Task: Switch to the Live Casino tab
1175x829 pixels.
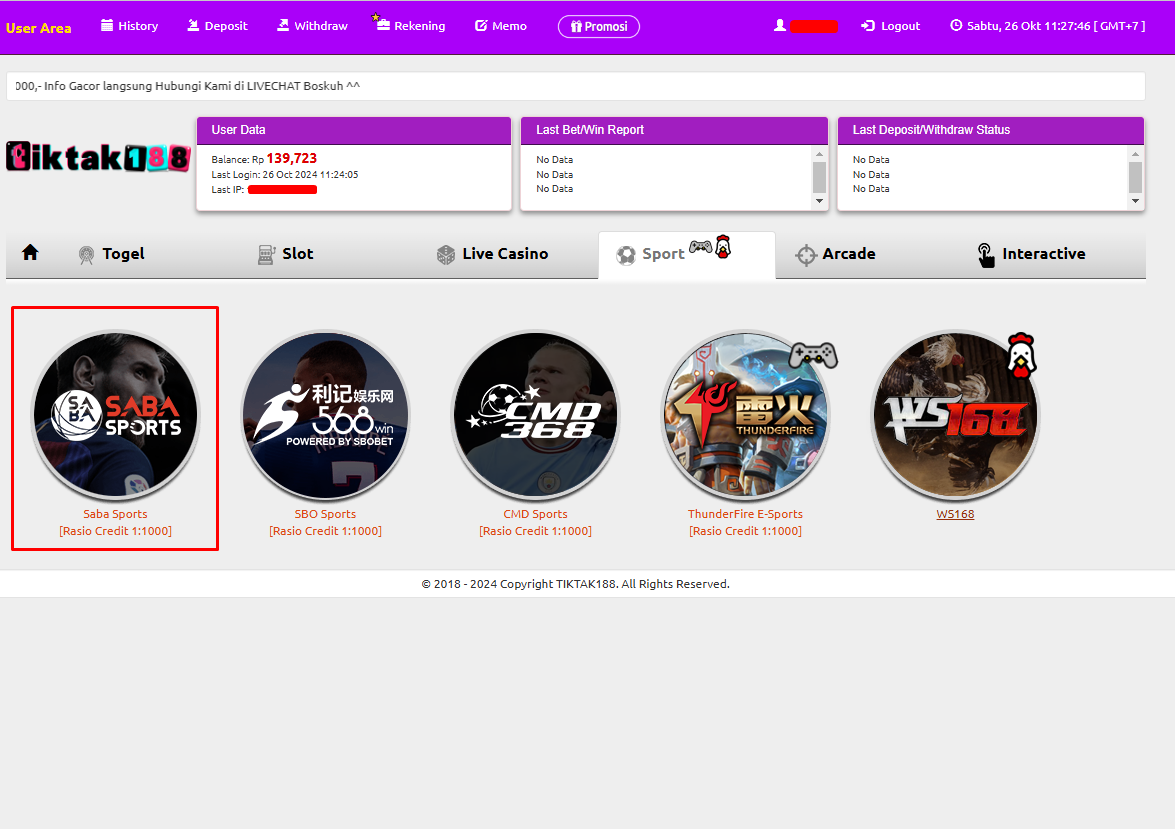Action: (492, 254)
